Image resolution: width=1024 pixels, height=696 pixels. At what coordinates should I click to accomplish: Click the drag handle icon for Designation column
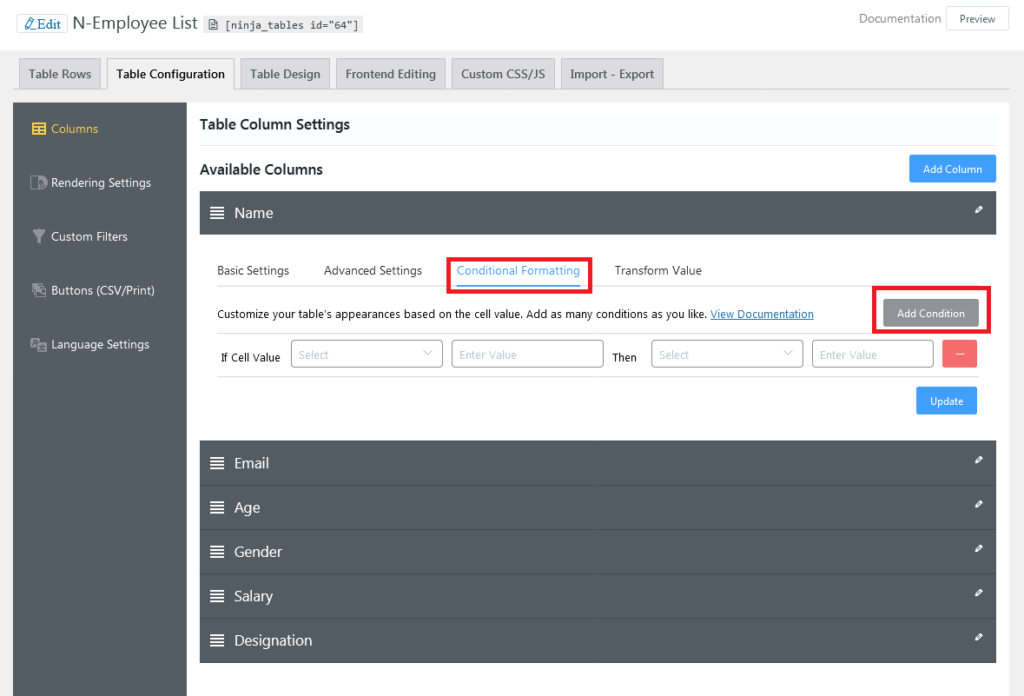pyautogui.click(x=217, y=641)
